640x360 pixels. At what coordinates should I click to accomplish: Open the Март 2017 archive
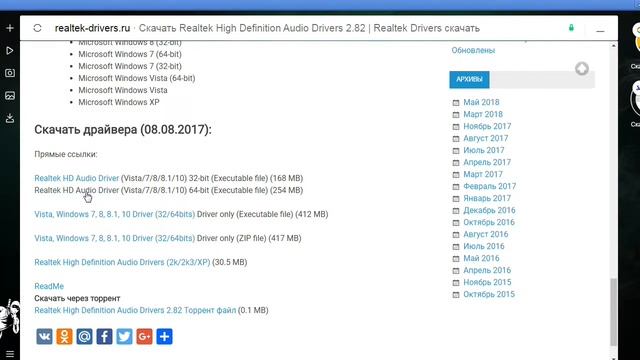pyautogui.click(x=483, y=174)
